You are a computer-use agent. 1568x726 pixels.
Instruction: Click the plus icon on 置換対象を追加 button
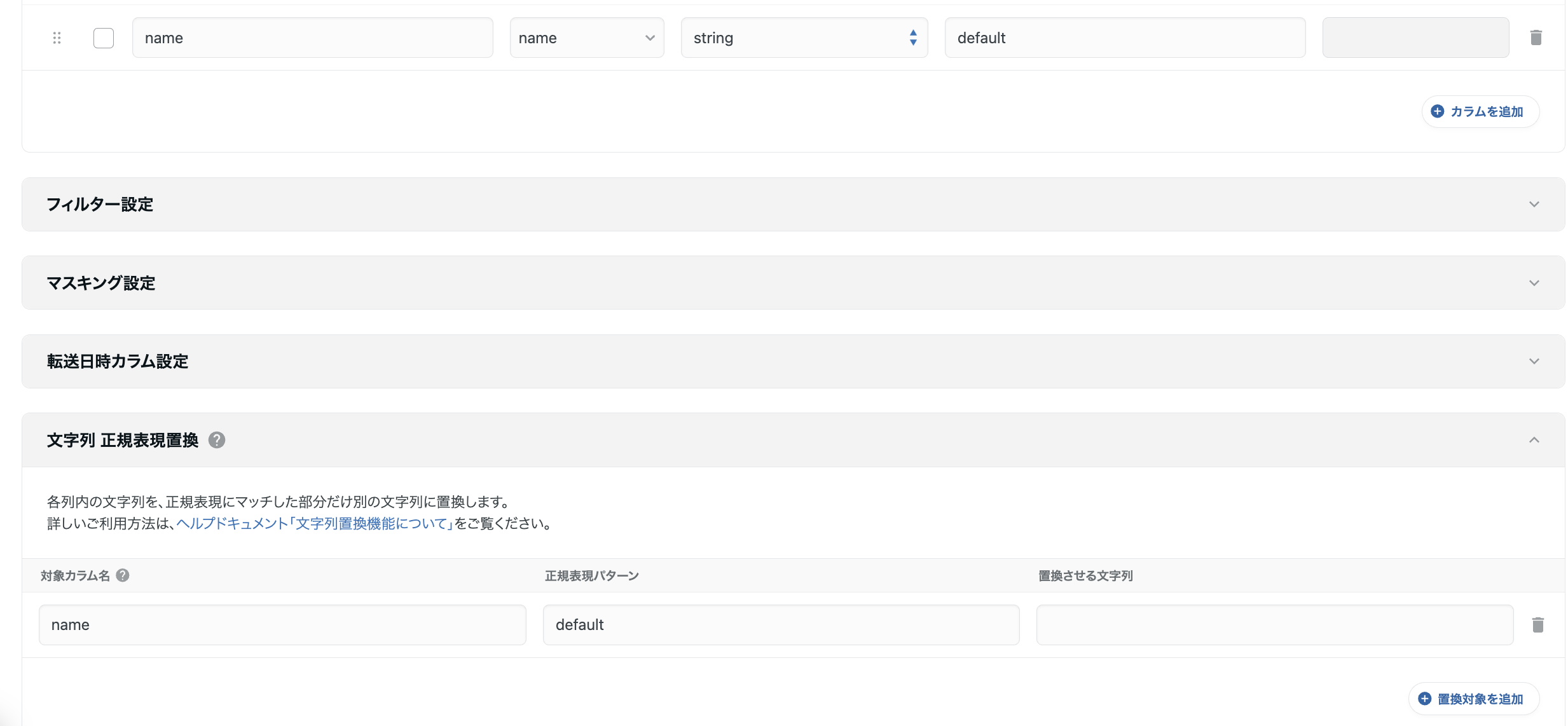(1424, 698)
